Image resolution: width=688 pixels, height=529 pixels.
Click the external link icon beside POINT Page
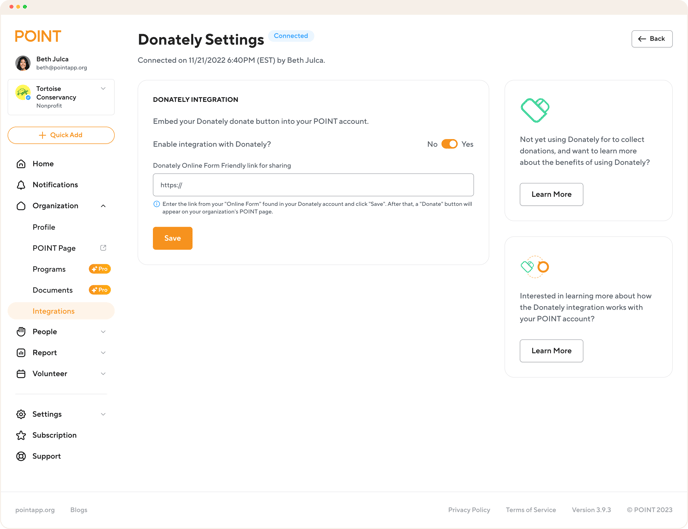point(103,248)
